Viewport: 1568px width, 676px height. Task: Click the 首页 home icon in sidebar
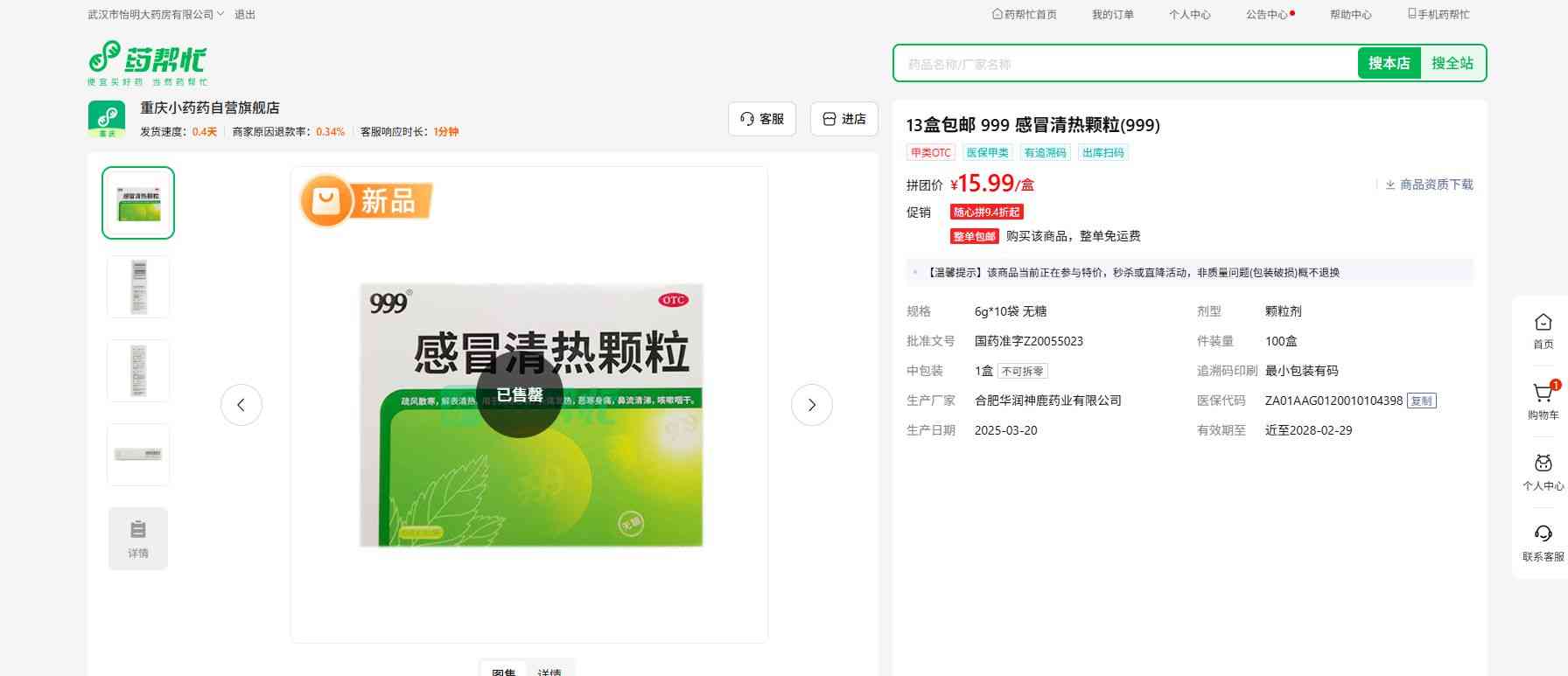click(x=1543, y=323)
